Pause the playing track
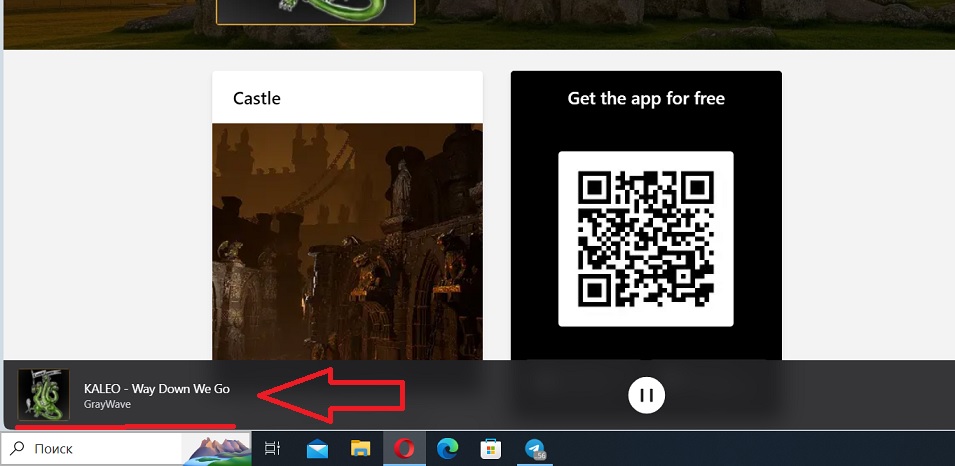 (646, 395)
